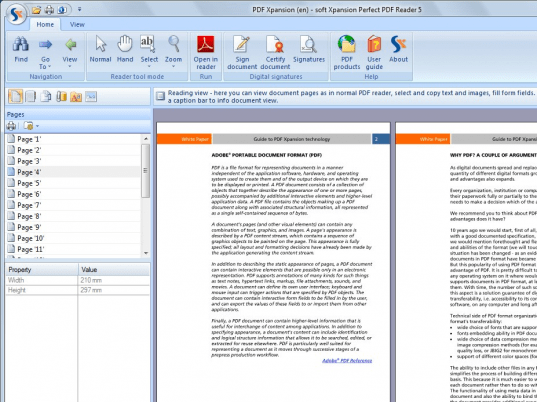Click the Property column header
This screenshot has height=402, width=537.
pyautogui.click(x=42, y=269)
